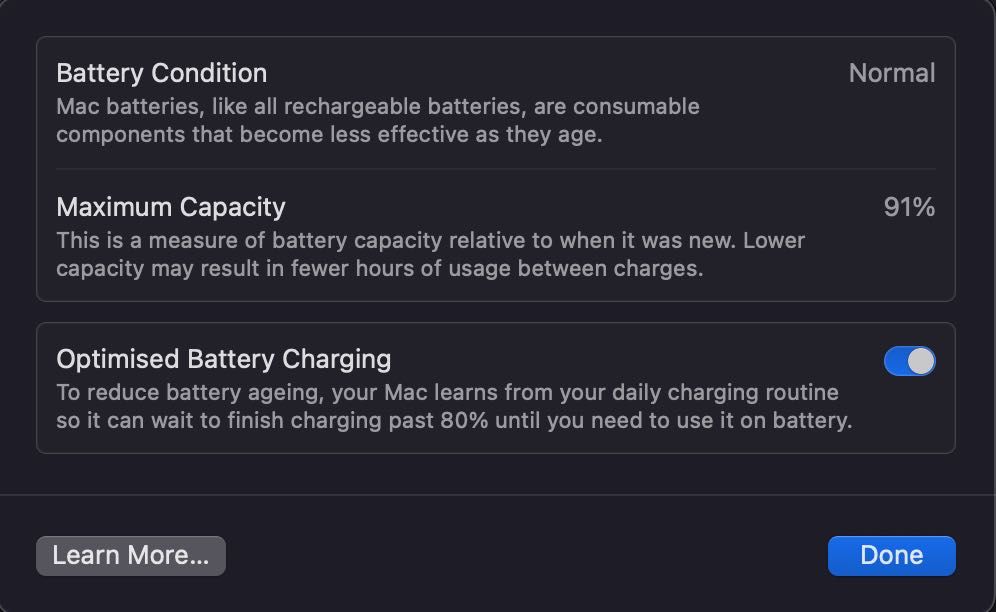Click the line starting "so it can wait"
Viewport: 996px width, 612px height.
click(454, 420)
